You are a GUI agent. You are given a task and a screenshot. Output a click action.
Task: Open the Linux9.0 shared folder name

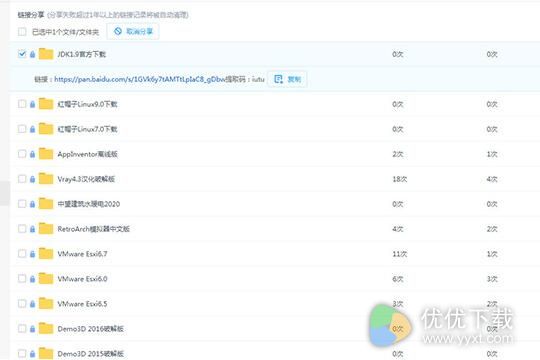click(87, 104)
